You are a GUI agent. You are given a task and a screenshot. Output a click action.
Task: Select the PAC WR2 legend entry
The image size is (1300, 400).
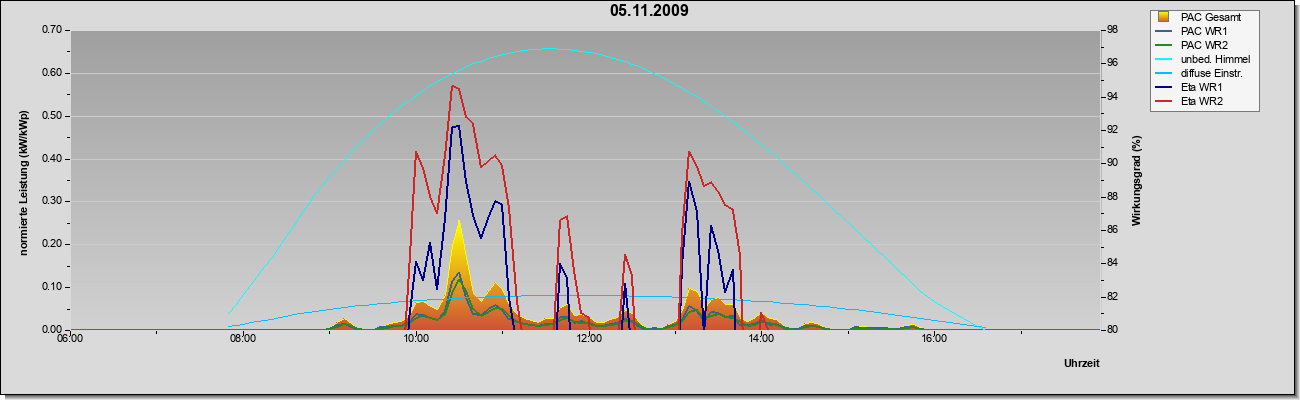point(1202,45)
